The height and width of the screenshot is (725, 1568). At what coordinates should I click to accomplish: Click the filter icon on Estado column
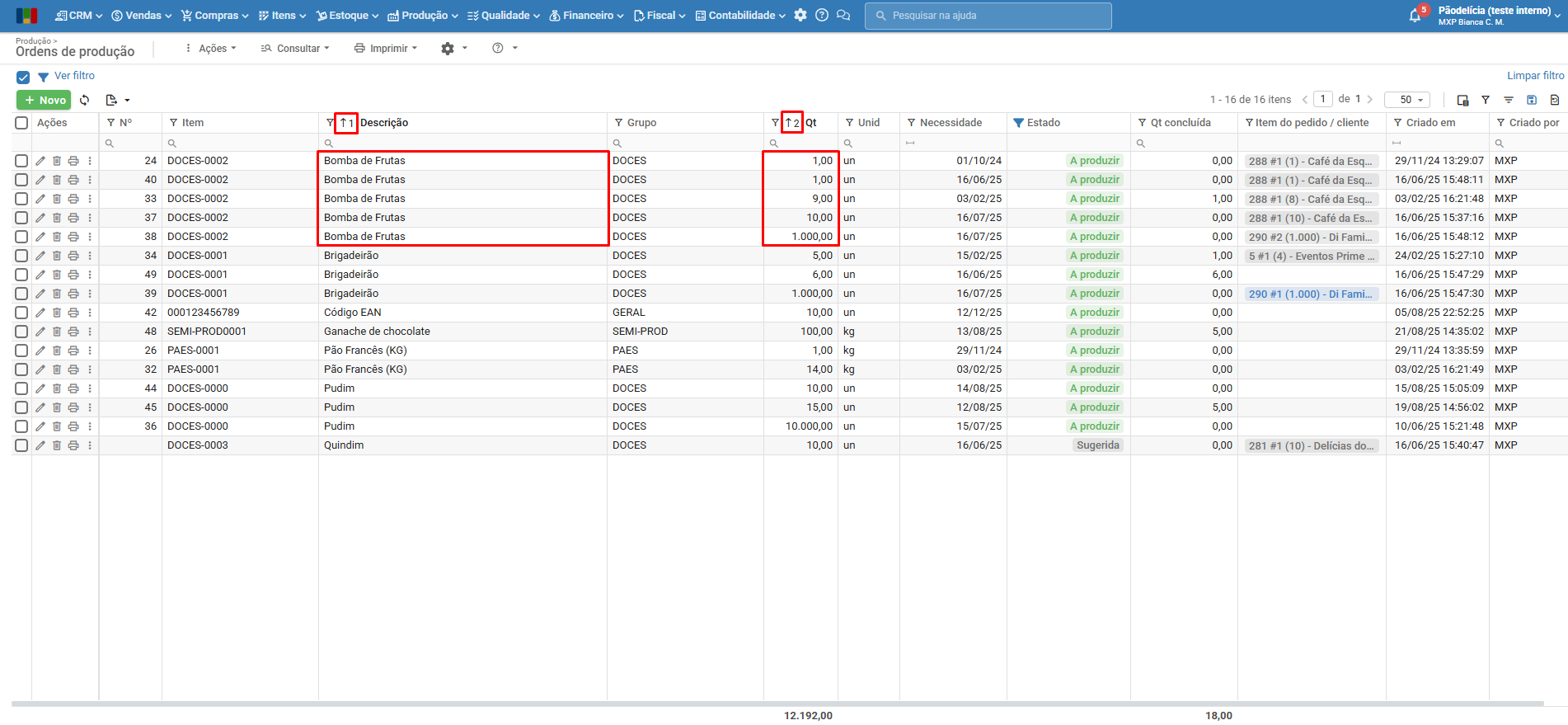coord(1019,123)
